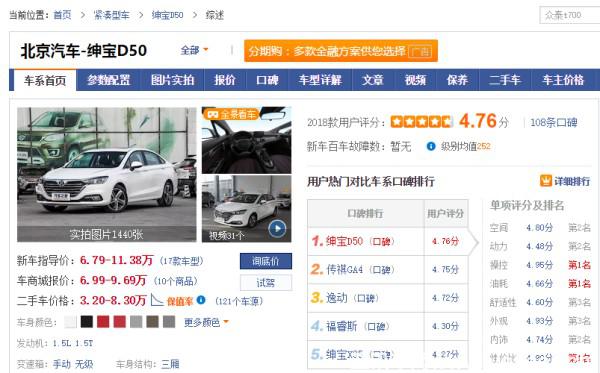
Task: Open the 保值率 depreciation chart icon
Action: (157, 300)
